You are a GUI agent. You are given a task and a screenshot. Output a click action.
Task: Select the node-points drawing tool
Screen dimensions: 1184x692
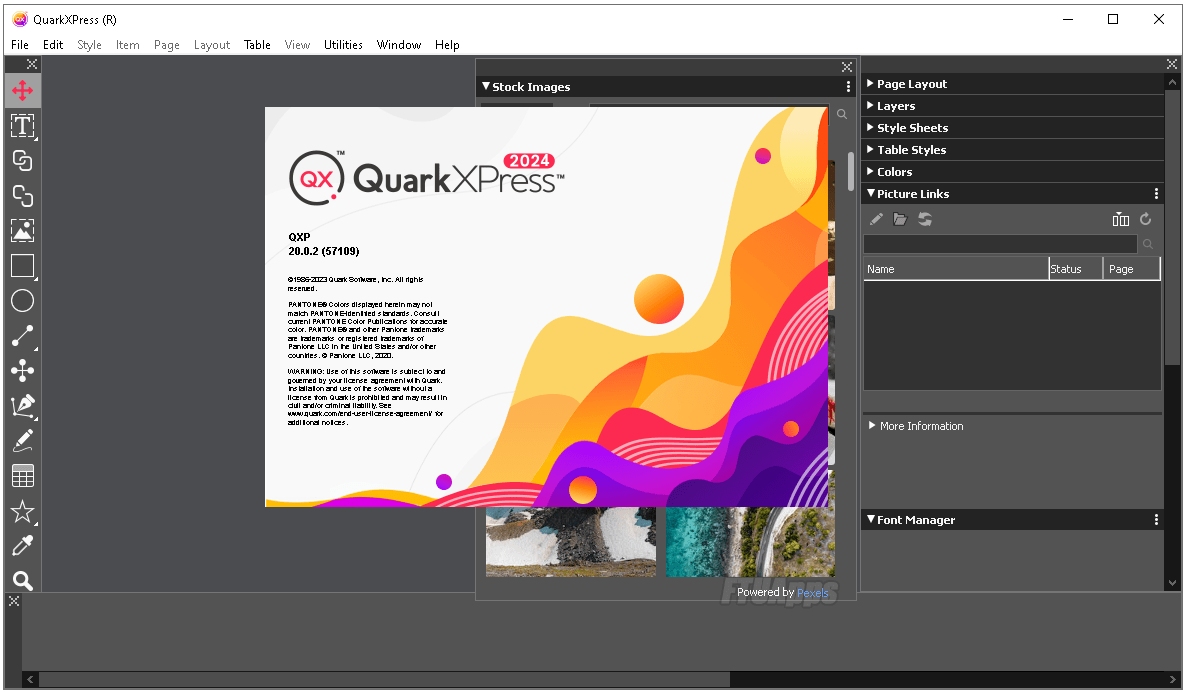(23, 370)
